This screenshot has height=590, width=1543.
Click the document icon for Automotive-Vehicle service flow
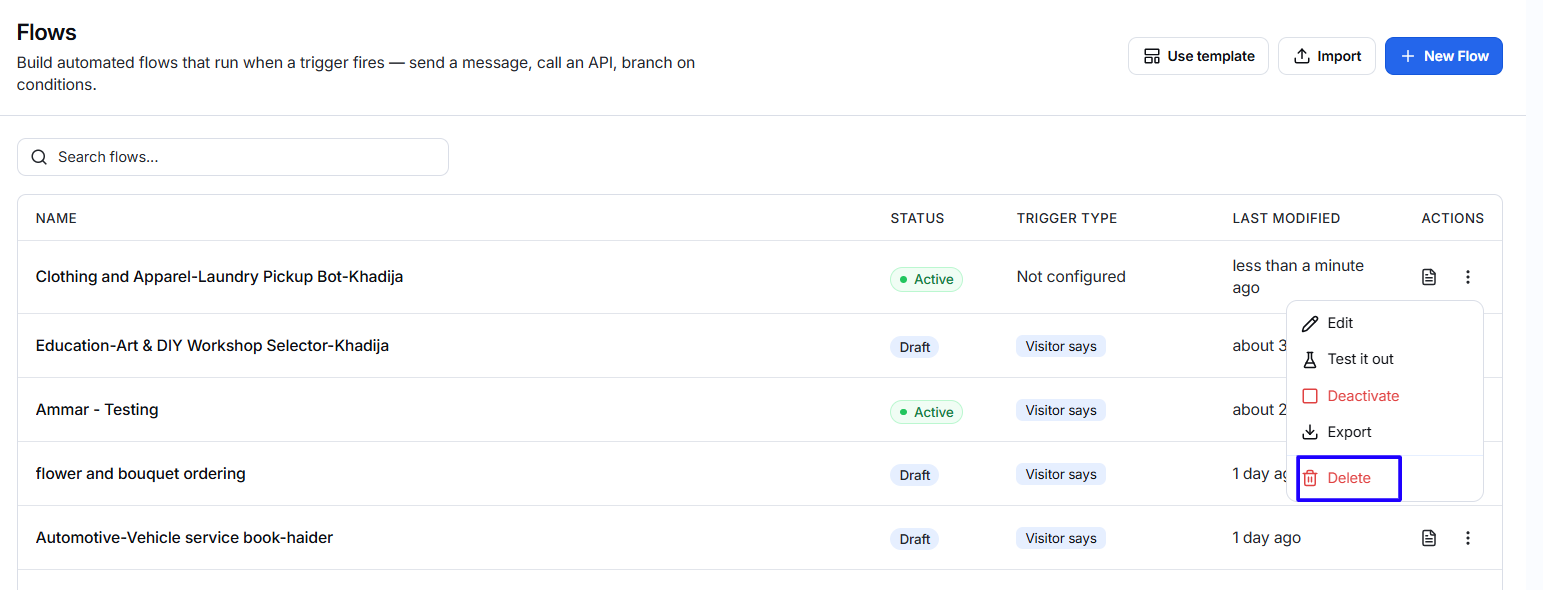1429,538
